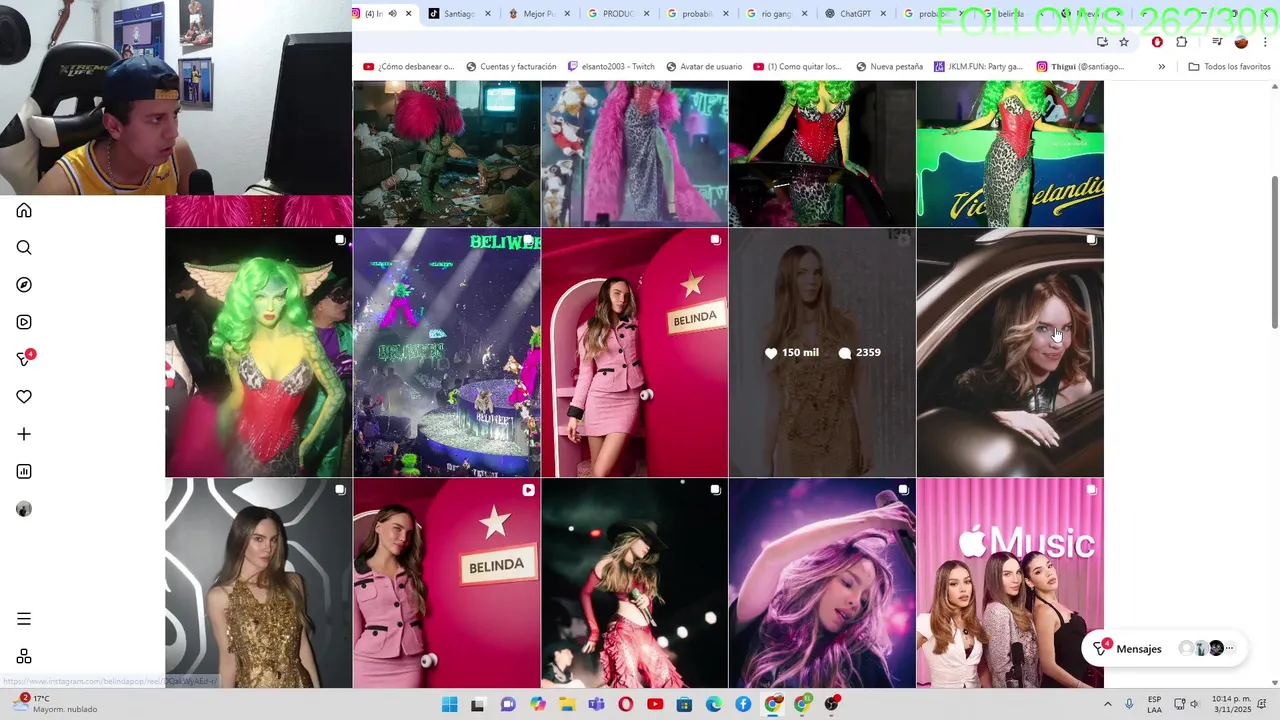Viewport: 1280px width, 720px height.
Task: Open gold sequin dress post
Action: click(x=259, y=583)
